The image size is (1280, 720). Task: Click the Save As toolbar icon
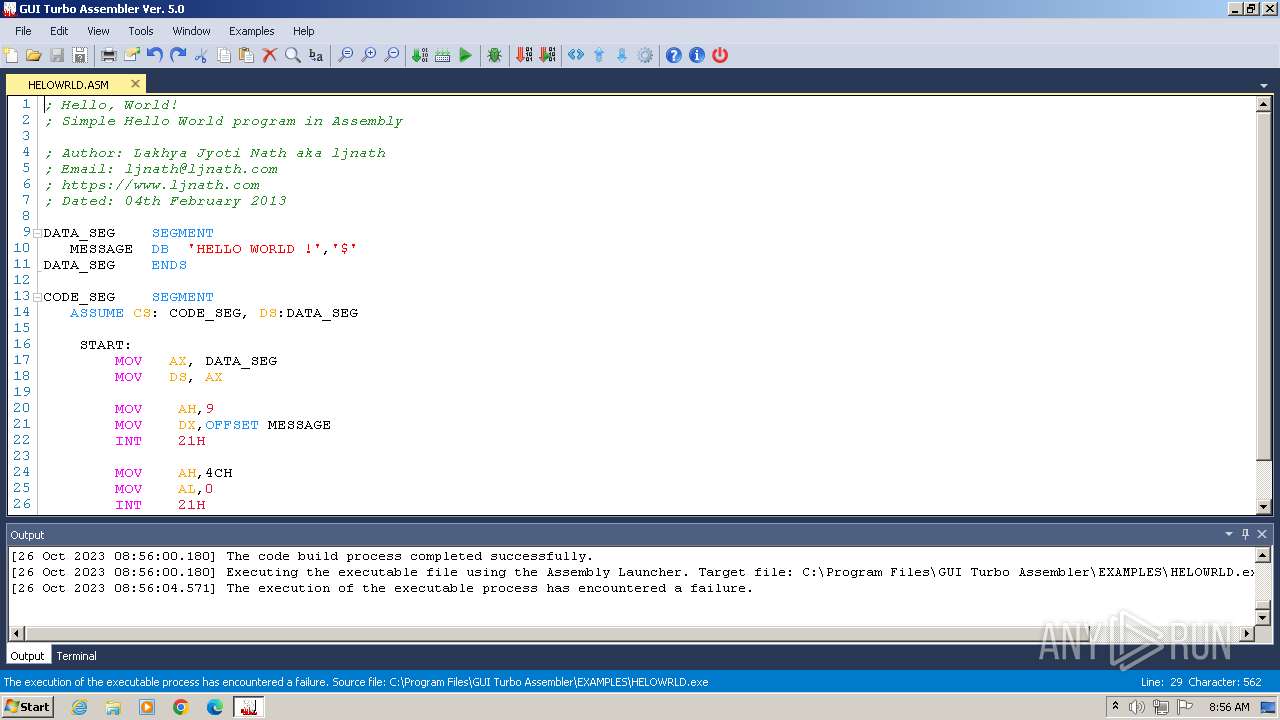[79, 55]
